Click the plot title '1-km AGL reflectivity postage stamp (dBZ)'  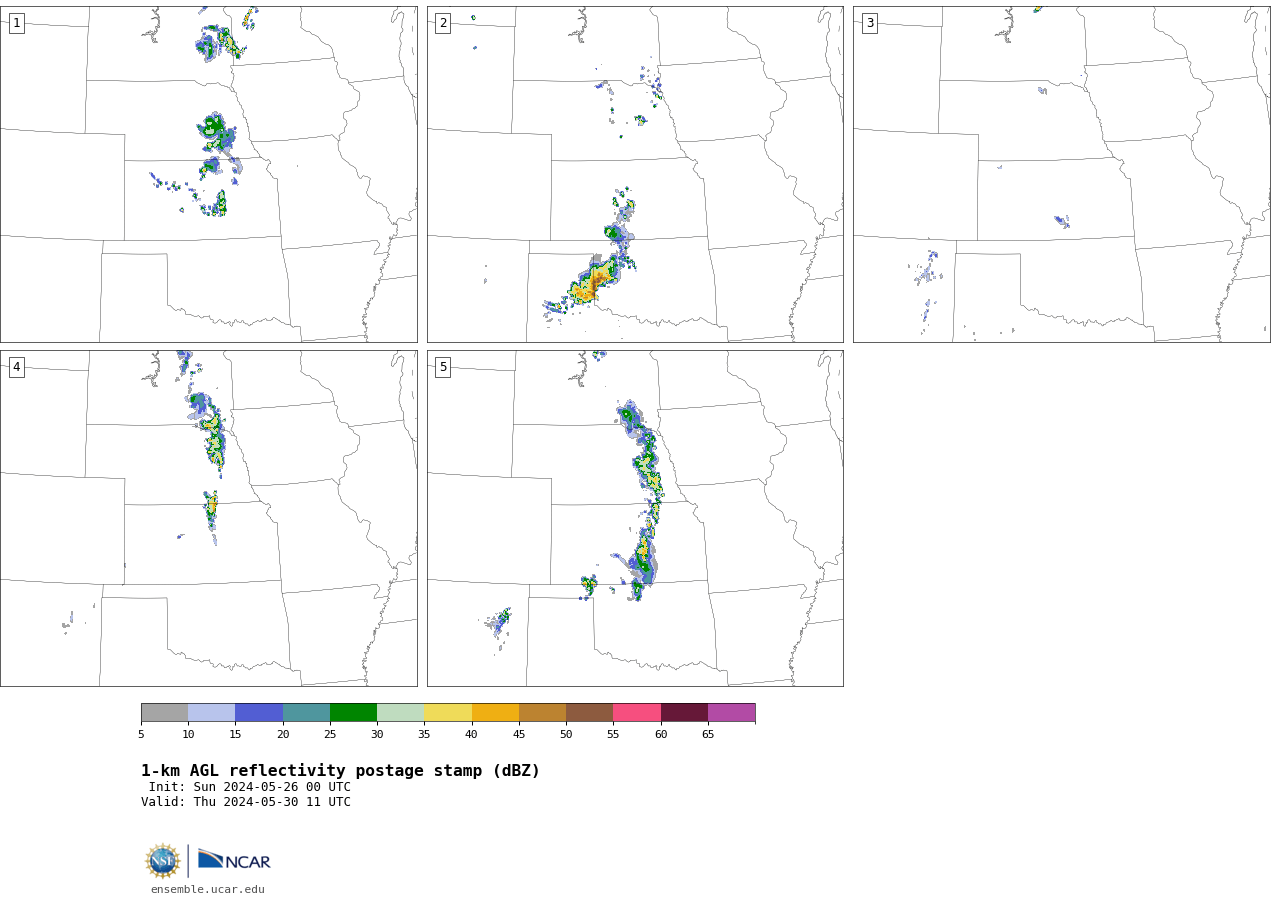click(340, 771)
